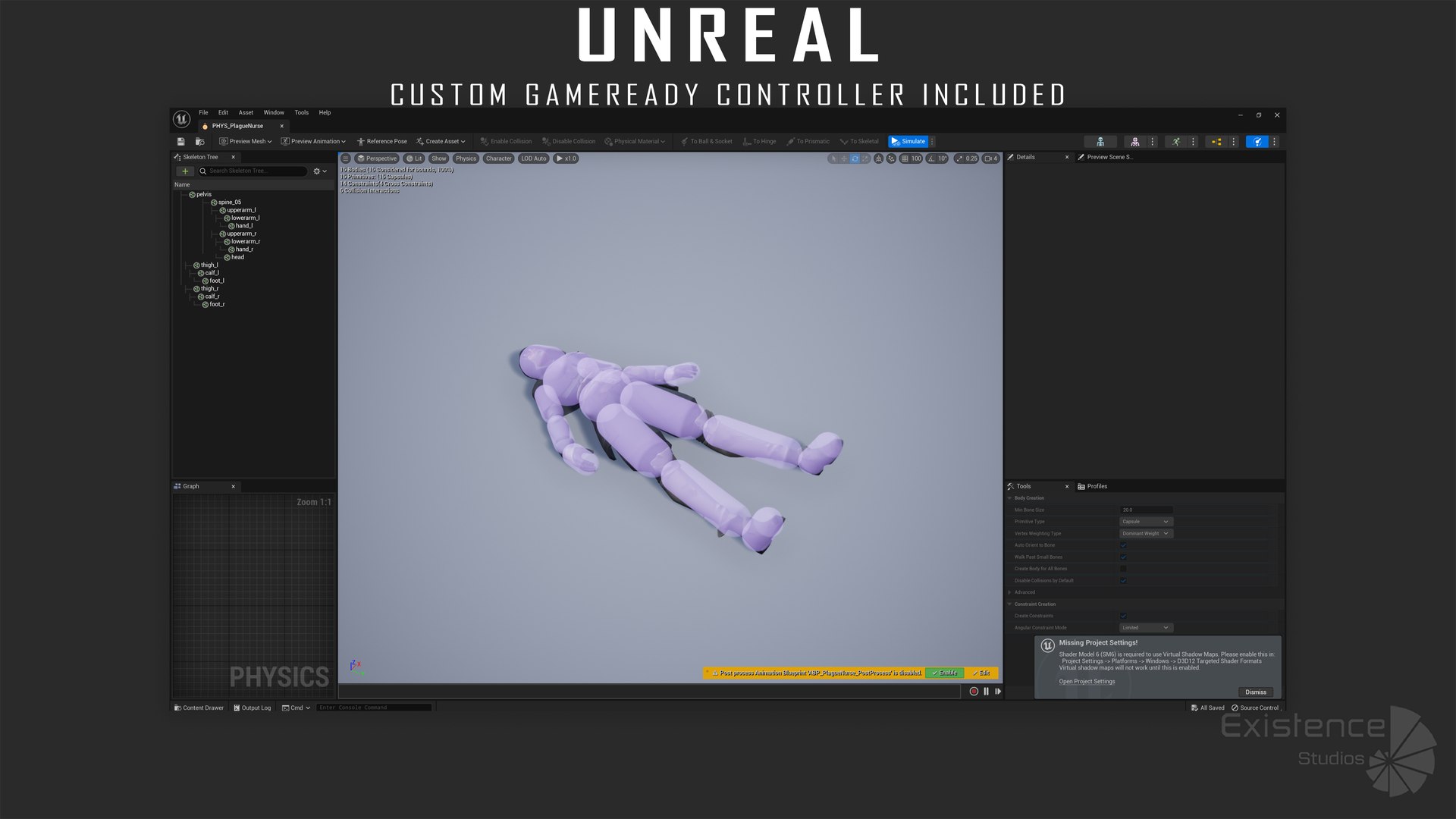Toggle Auto Orient to Bone checkbox
This screenshot has width=1456, height=819.
(x=1123, y=545)
